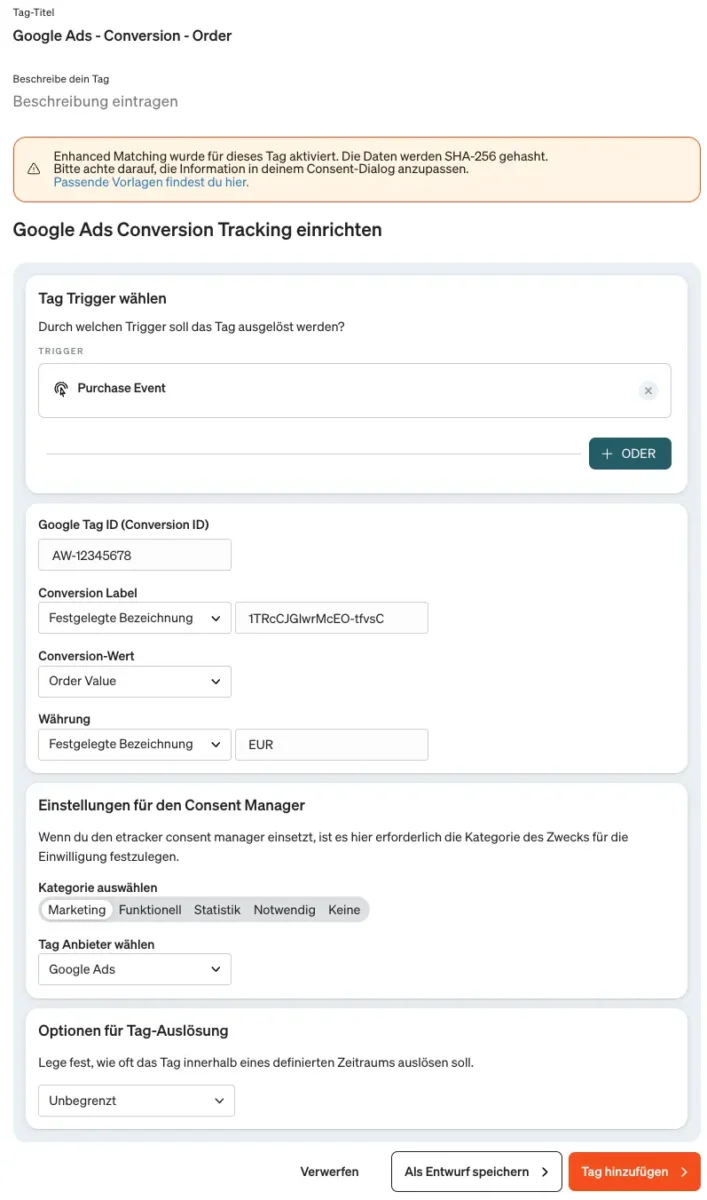Select the Funktionell category

pyautogui.click(x=150, y=910)
